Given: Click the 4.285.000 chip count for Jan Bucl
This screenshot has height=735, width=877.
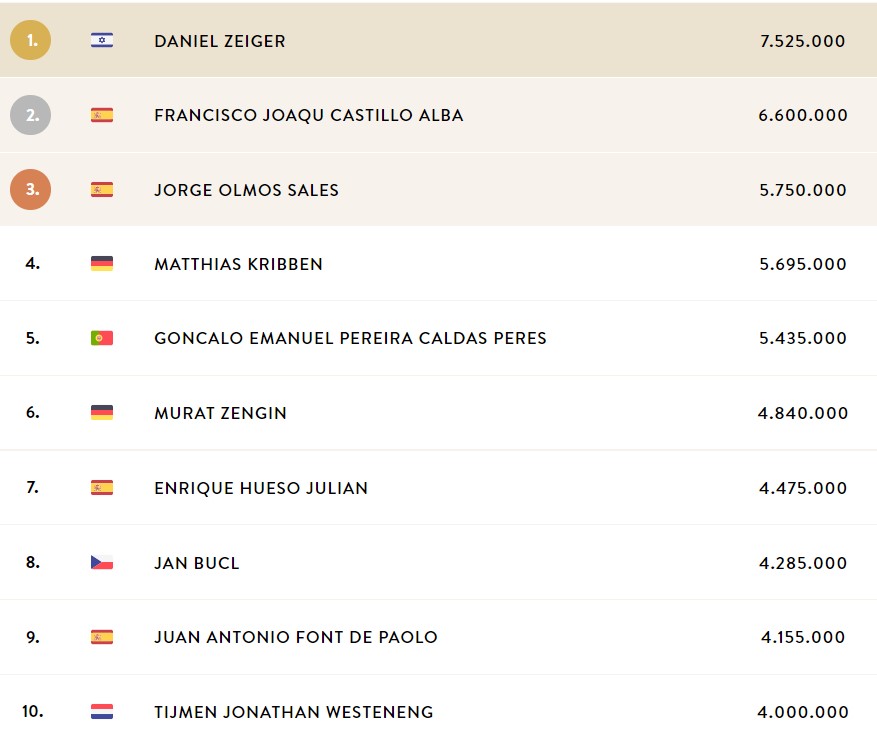Looking at the screenshot, I should point(803,563).
